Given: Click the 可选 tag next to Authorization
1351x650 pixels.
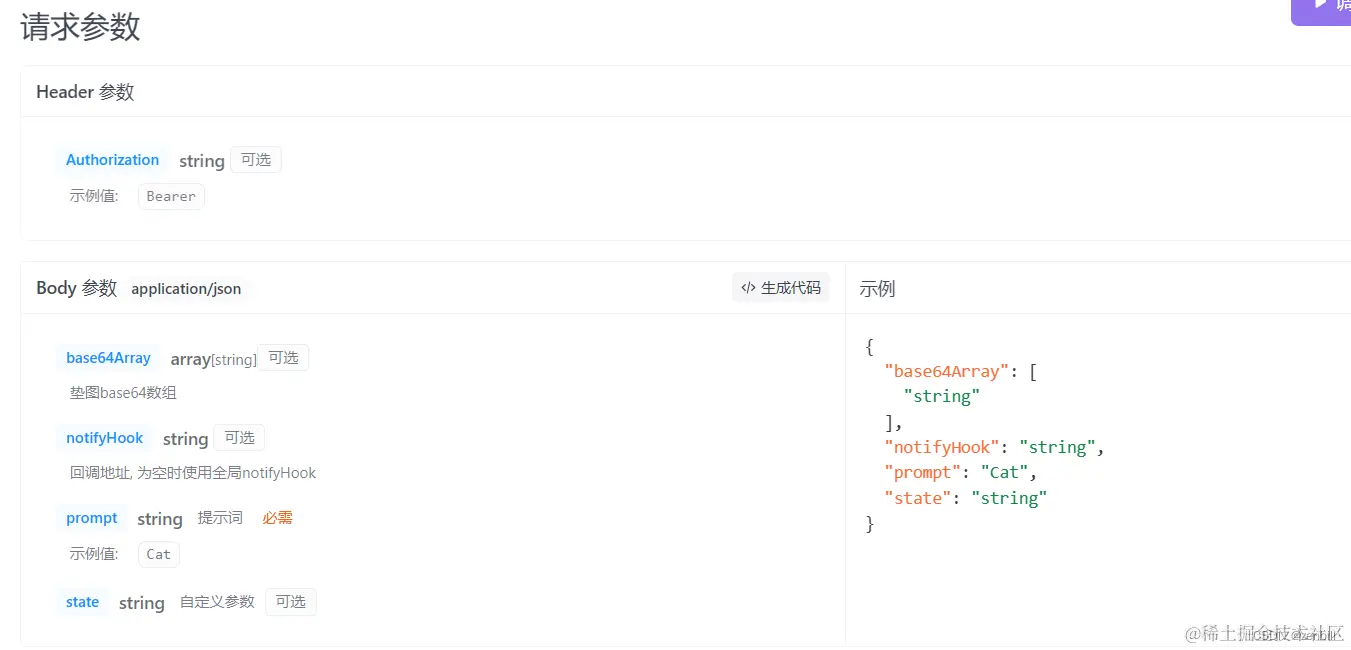Looking at the screenshot, I should click(x=256, y=160).
